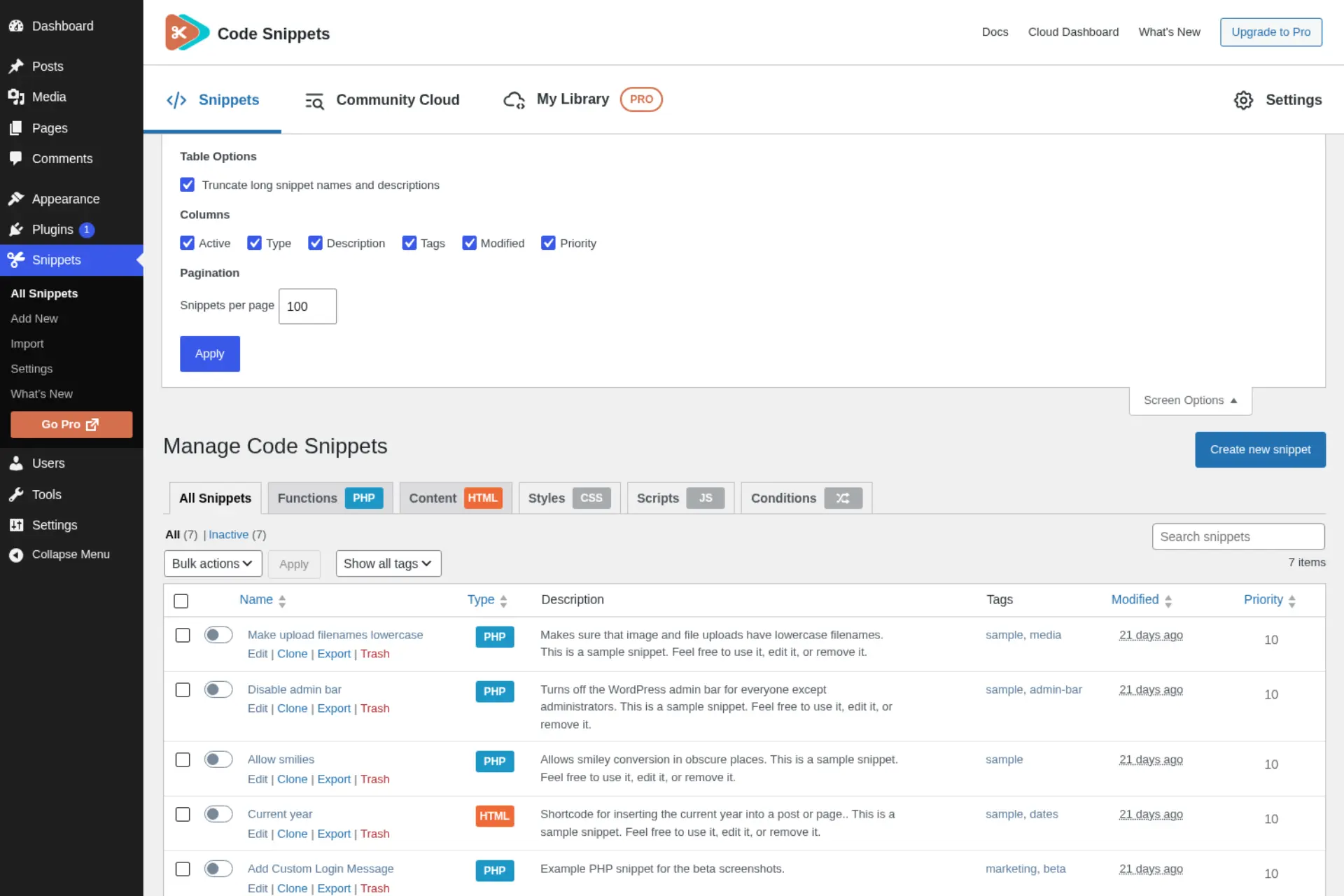This screenshot has height=896, width=1344.
Task: Filter by Inactive snippets link
Action: (228, 535)
